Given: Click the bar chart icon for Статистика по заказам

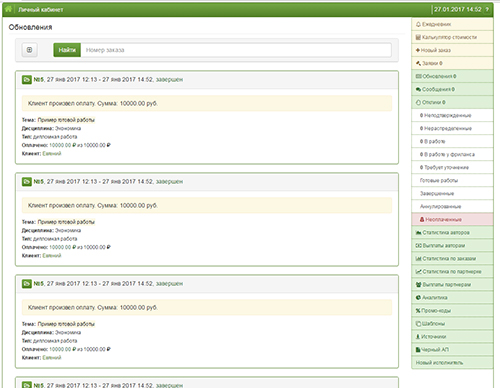Looking at the screenshot, I should pos(419,259).
